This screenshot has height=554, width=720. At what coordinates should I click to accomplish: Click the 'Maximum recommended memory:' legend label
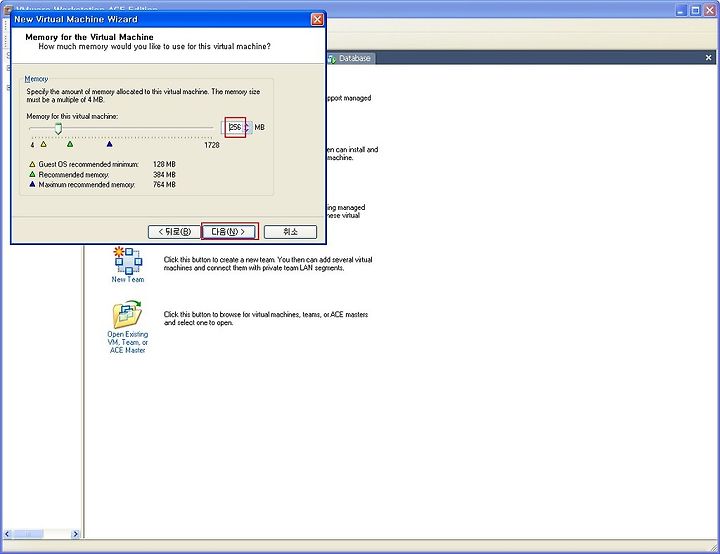coord(87,185)
